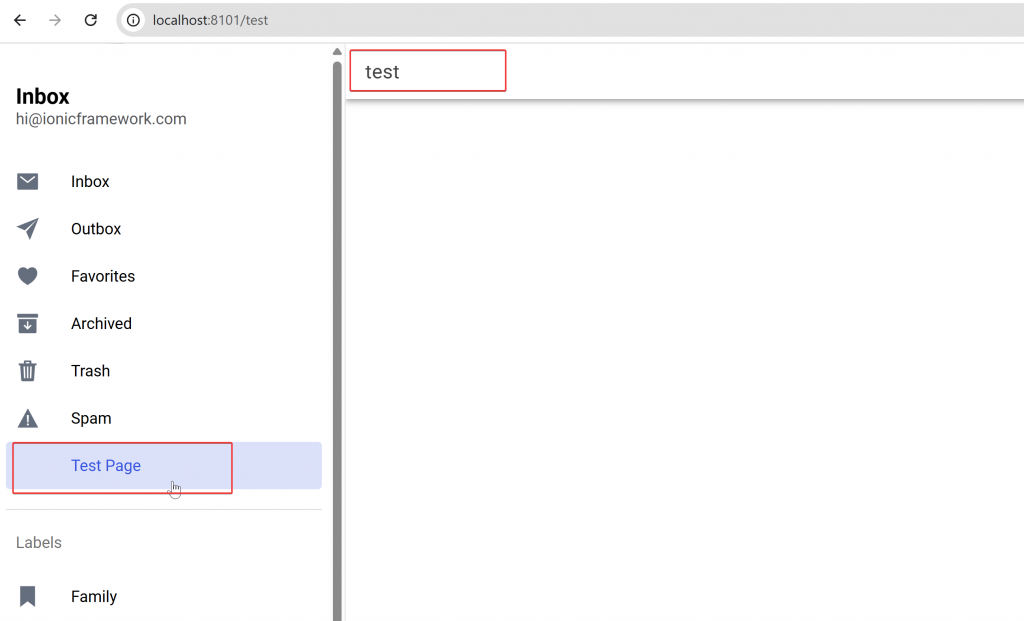Navigate to Archived in the sidebar
Screen dimensions: 1024x621
click(x=101, y=324)
